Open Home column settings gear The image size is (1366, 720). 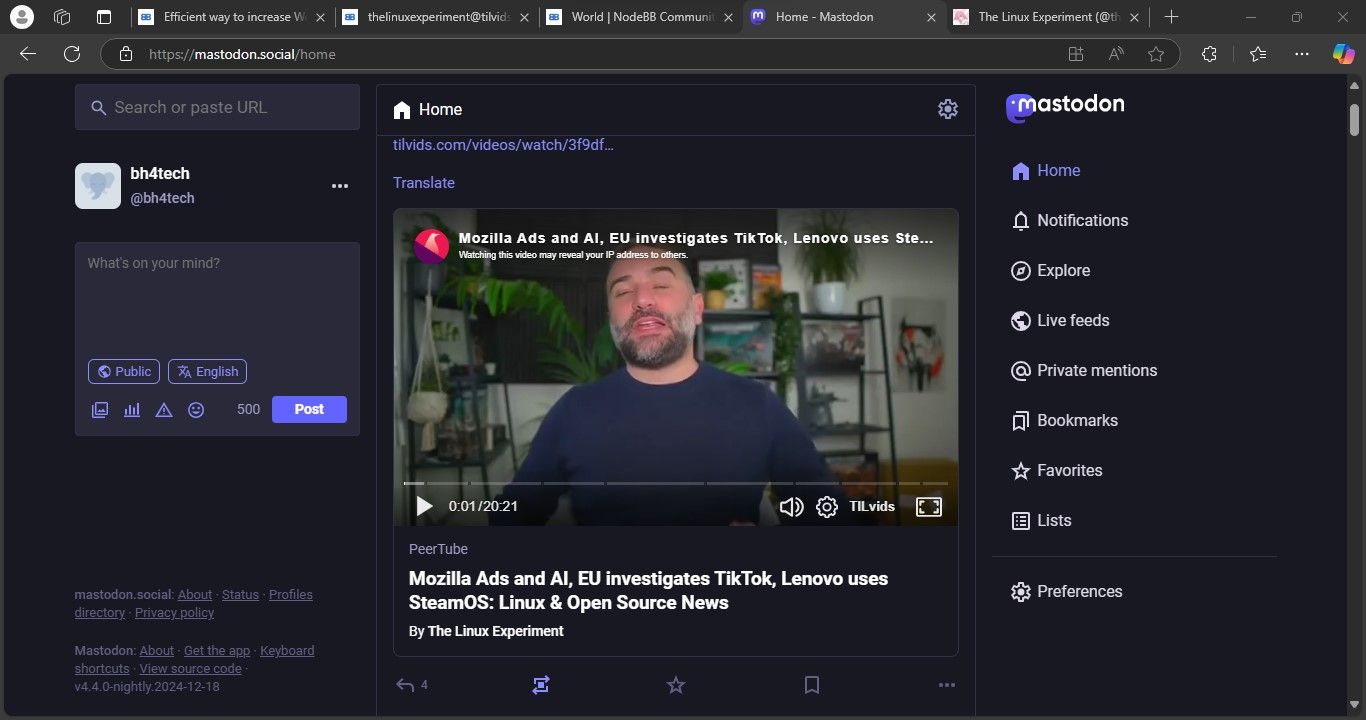coord(948,109)
